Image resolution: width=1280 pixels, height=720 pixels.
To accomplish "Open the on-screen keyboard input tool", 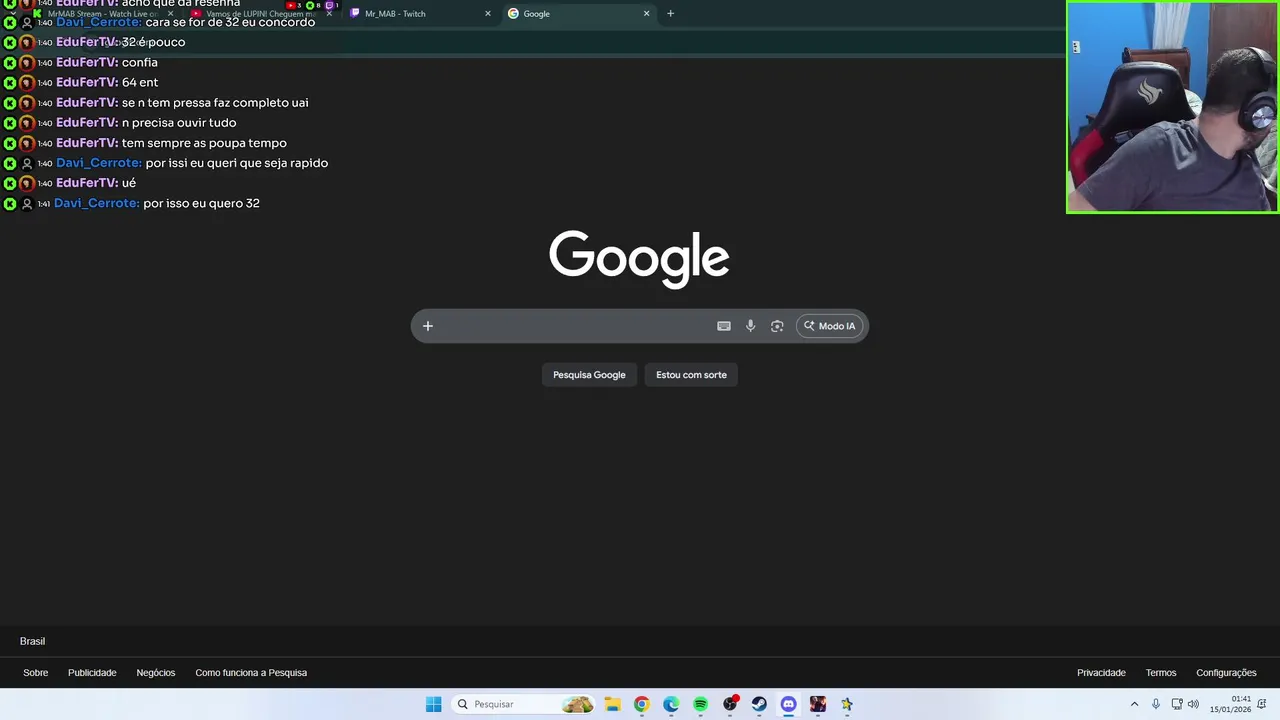I will coord(724,326).
